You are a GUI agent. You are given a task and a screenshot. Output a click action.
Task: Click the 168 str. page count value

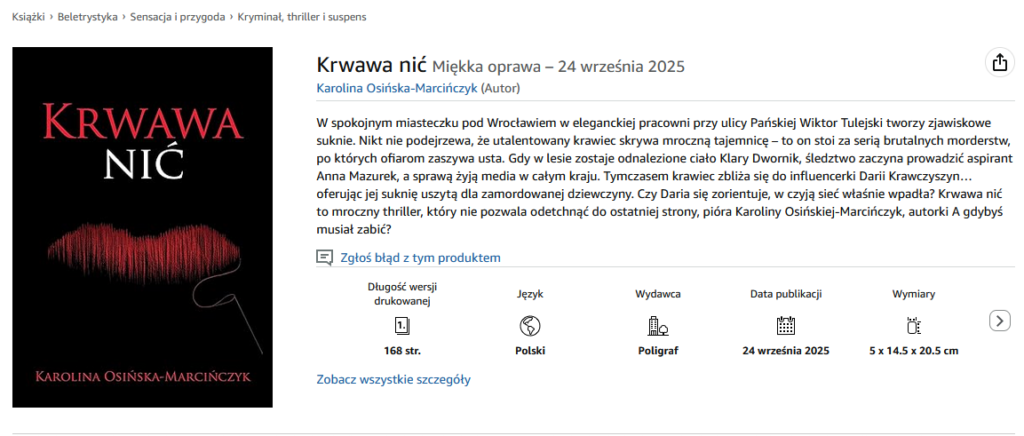click(x=402, y=351)
